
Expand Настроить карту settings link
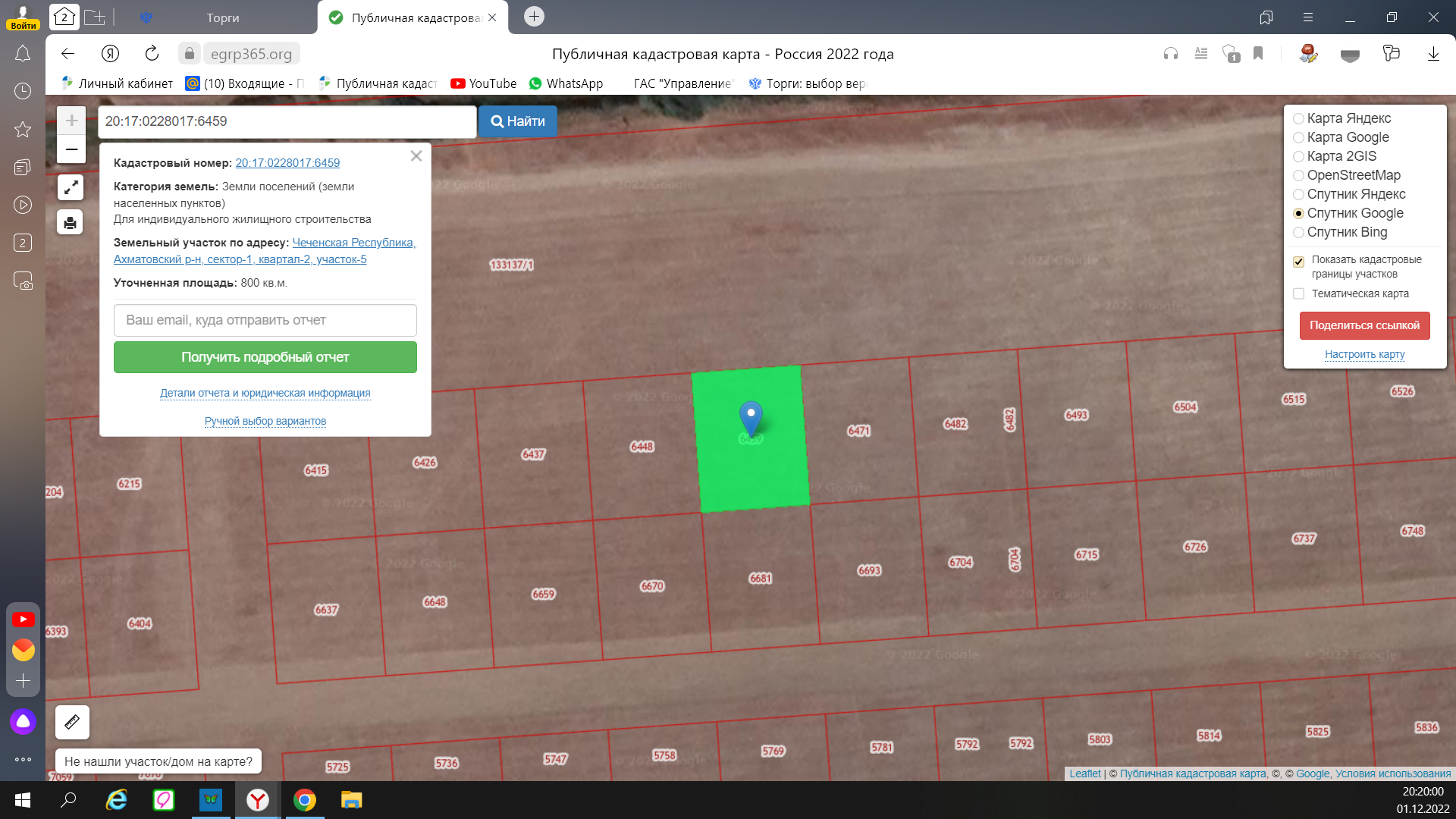point(1364,354)
